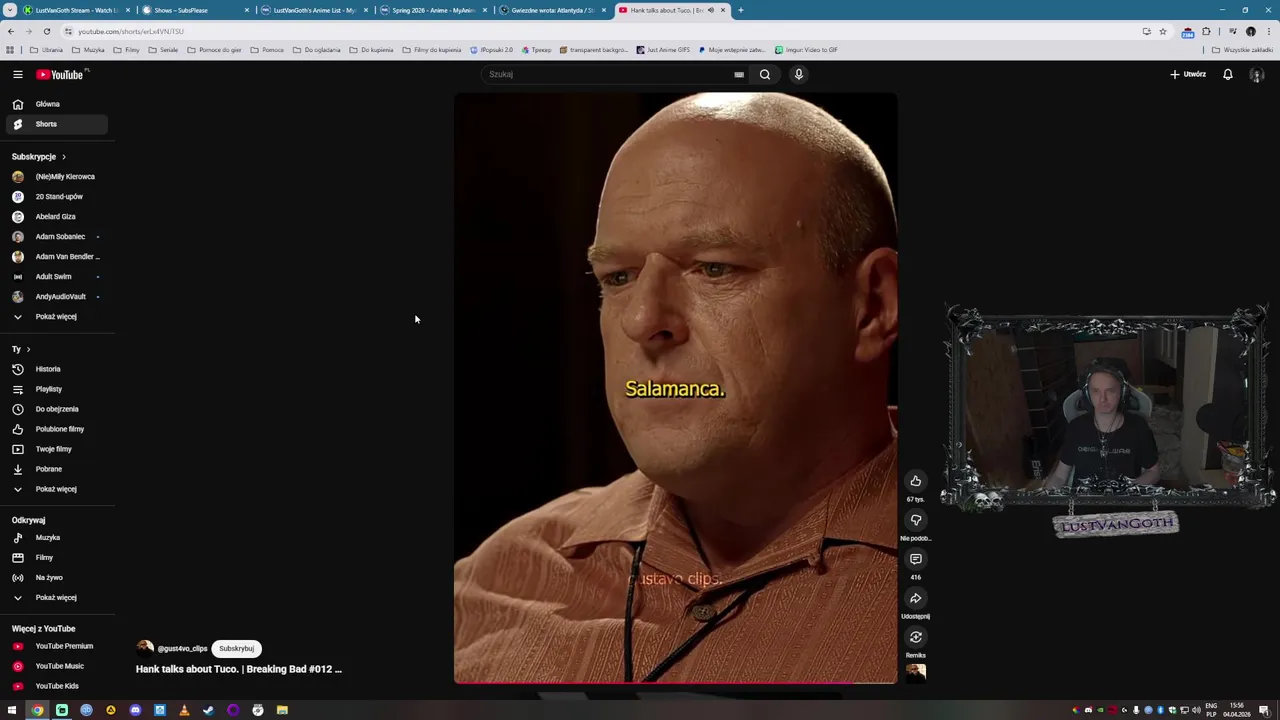Viewport: 1280px width, 720px height.
Task: Open the Adult Swim subscription
Action: (x=57, y=277)
